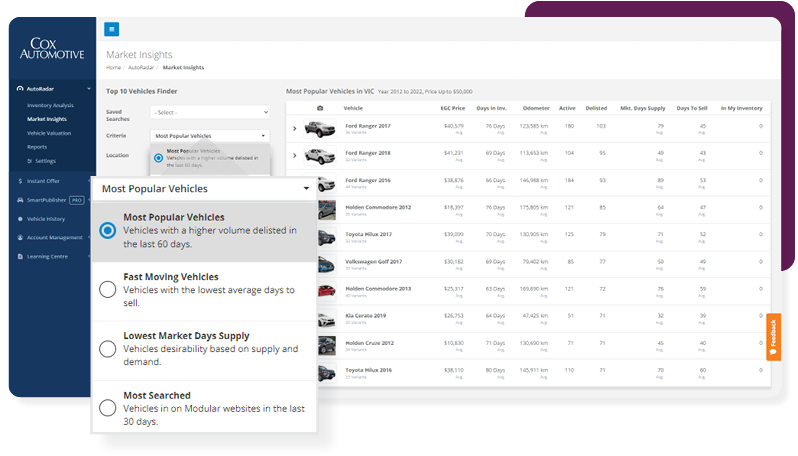Click the Ford Ranger 2017 thumbnail
Viewport: 798px width, 456px height.
320,128
